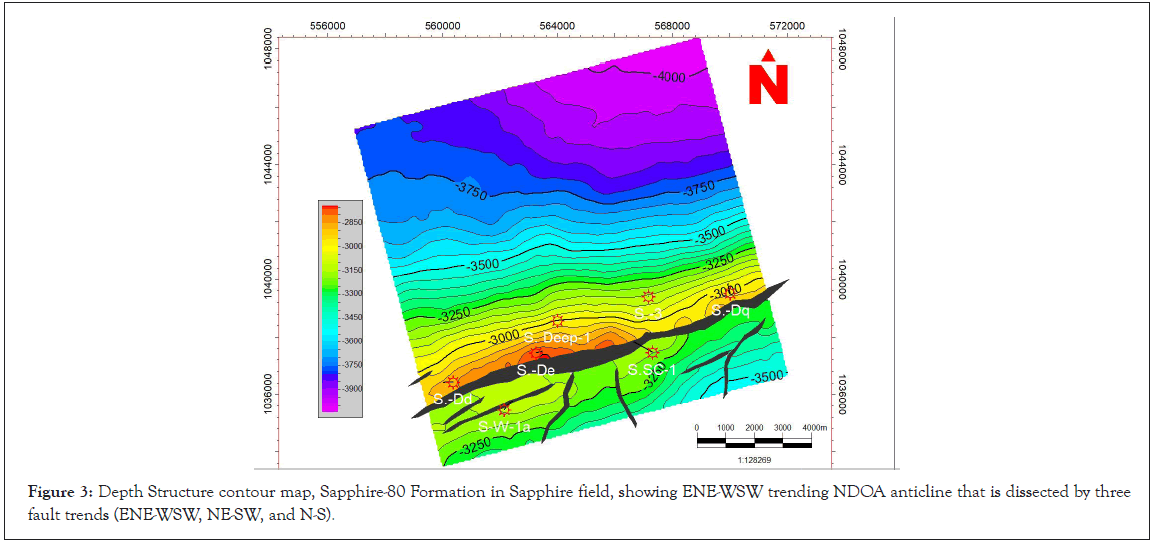
Task: Select the S-W-1a well name label
Action: point(503,428)
